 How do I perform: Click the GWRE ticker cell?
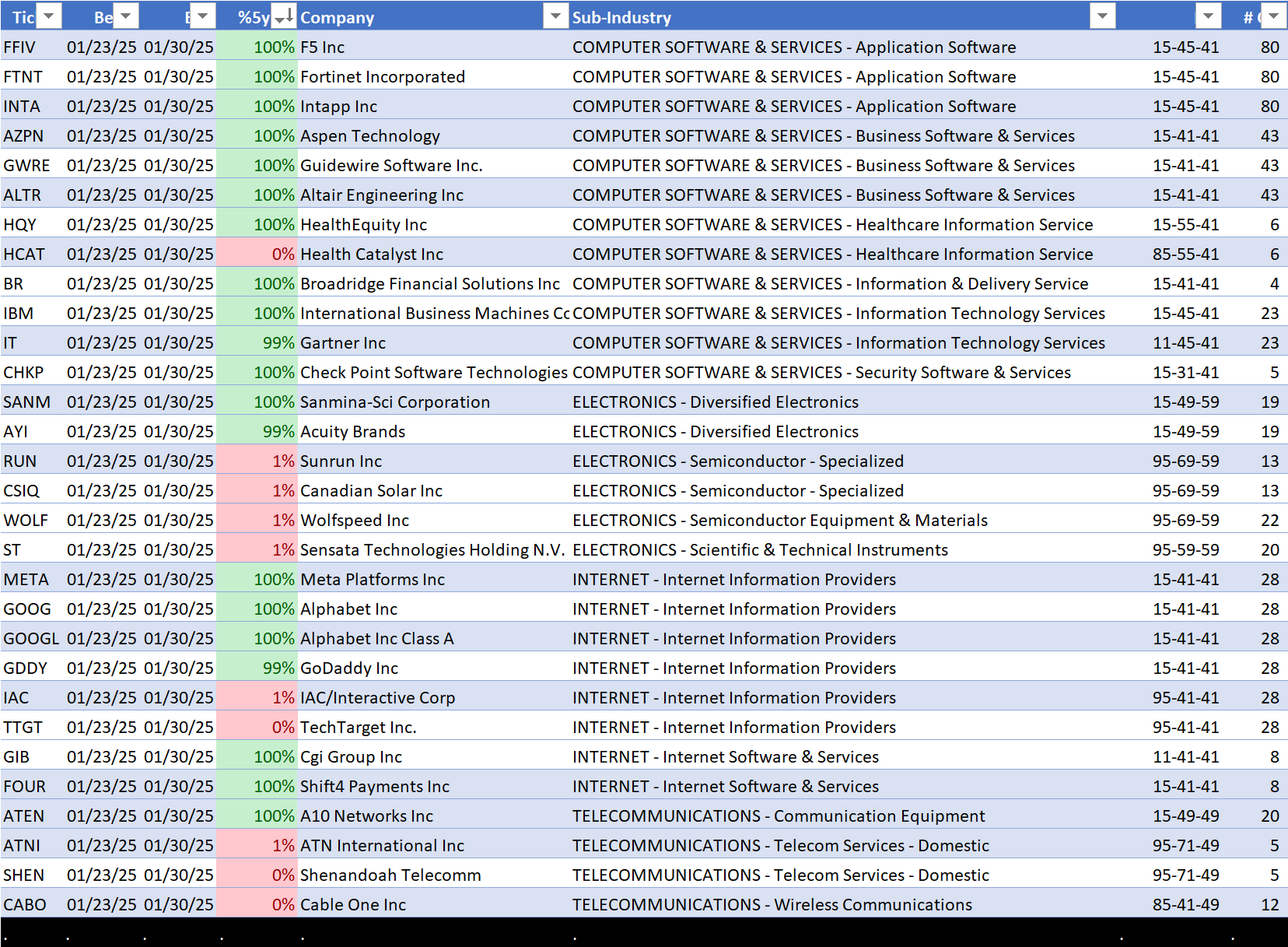32,165
